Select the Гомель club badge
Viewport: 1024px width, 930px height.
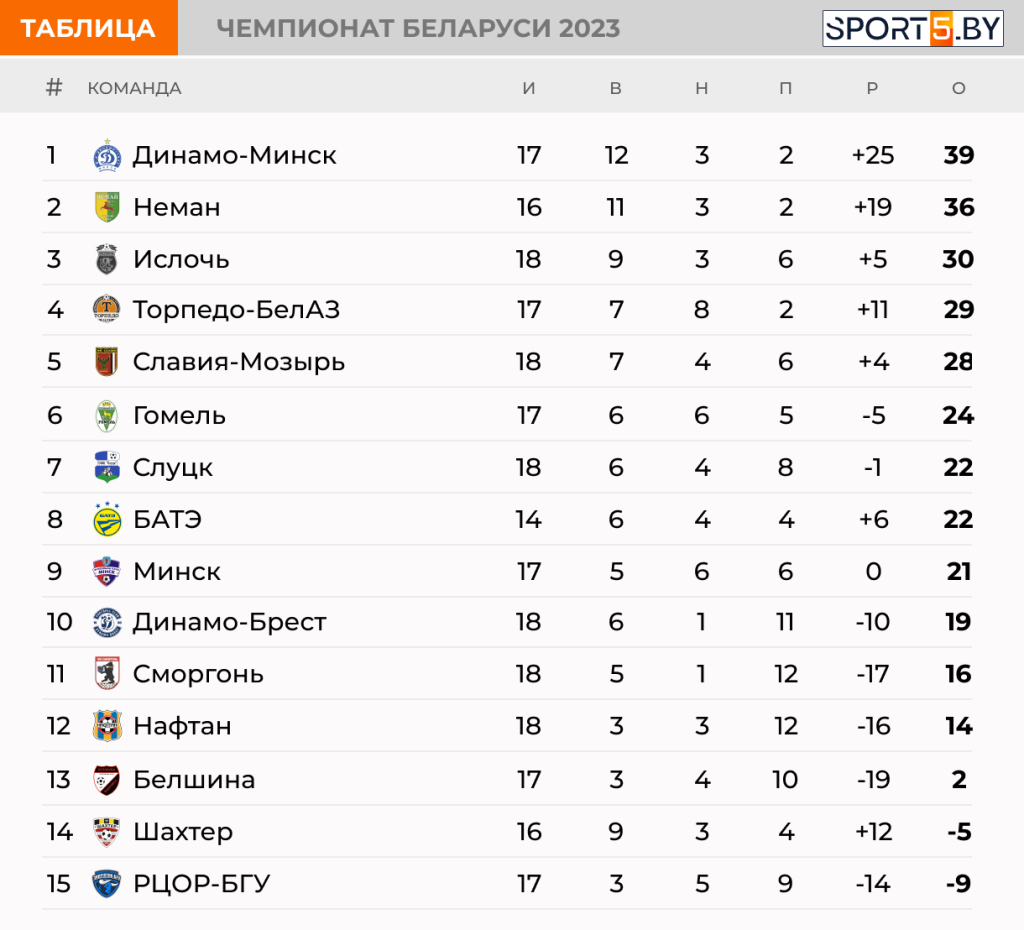pos(106,415)
